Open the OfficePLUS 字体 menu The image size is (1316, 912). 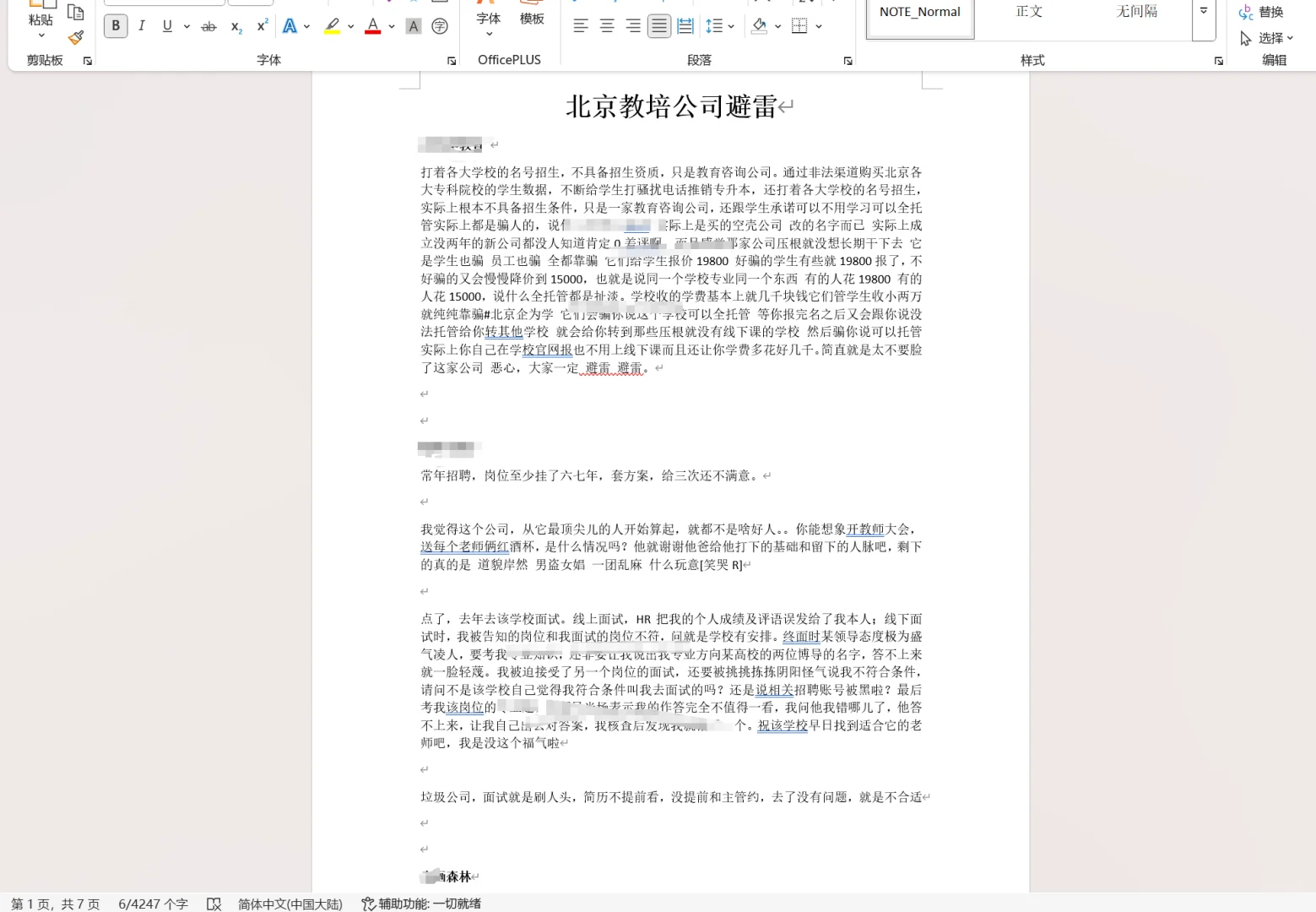(489, 20)
